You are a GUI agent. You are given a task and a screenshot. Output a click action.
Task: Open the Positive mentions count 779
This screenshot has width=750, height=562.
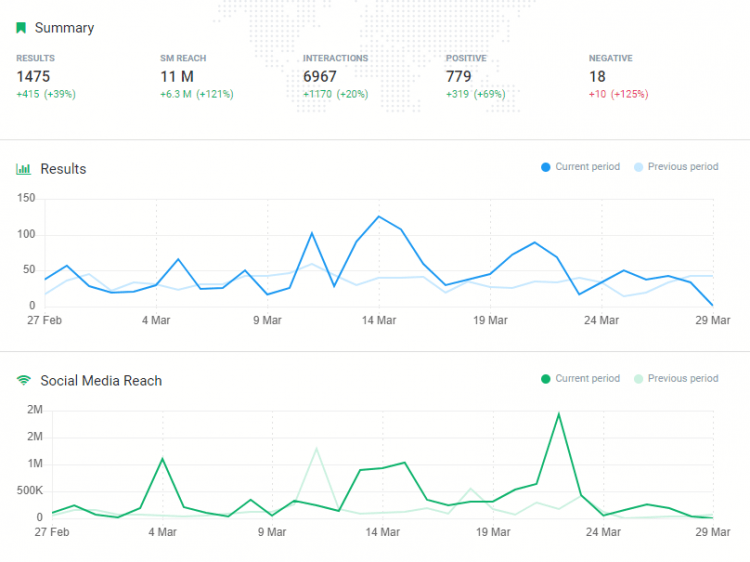(x=458, y=76)
